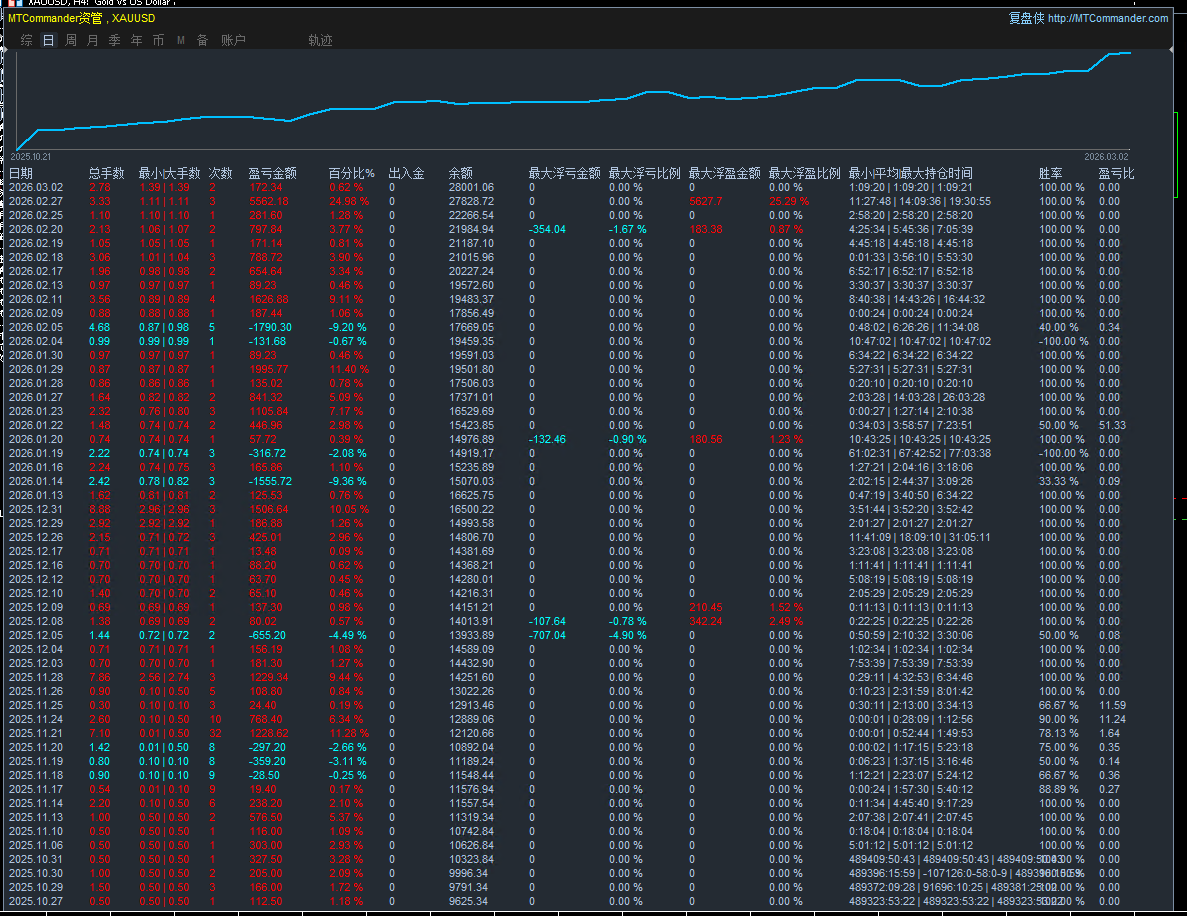
Task: Switch to the 综 summary tab
Action: click(27, 41)
